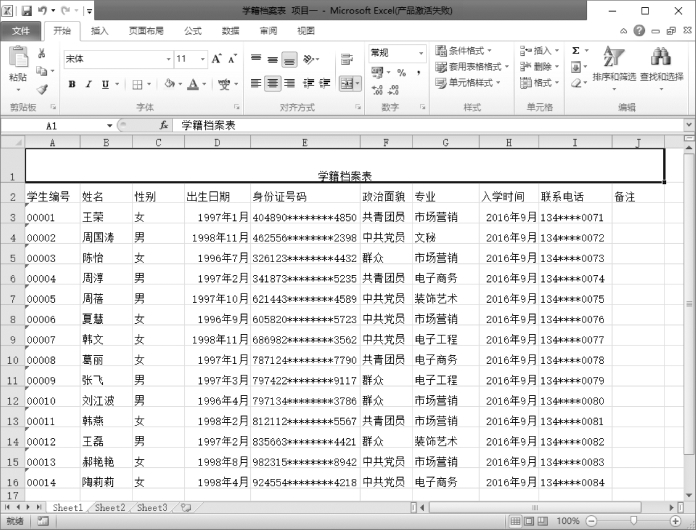This screenshot has width=696, height=530.
Task: Click the Copy icon
Action: point(41,71)
